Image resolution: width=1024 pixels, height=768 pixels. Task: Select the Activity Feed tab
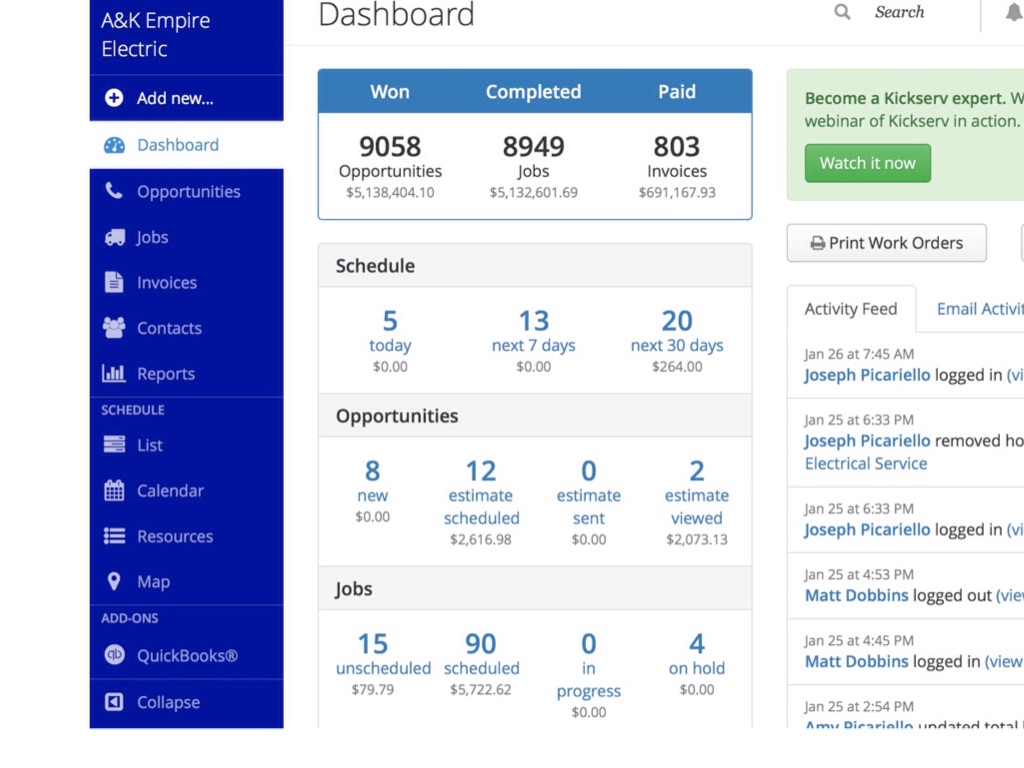tap(851, 309)
